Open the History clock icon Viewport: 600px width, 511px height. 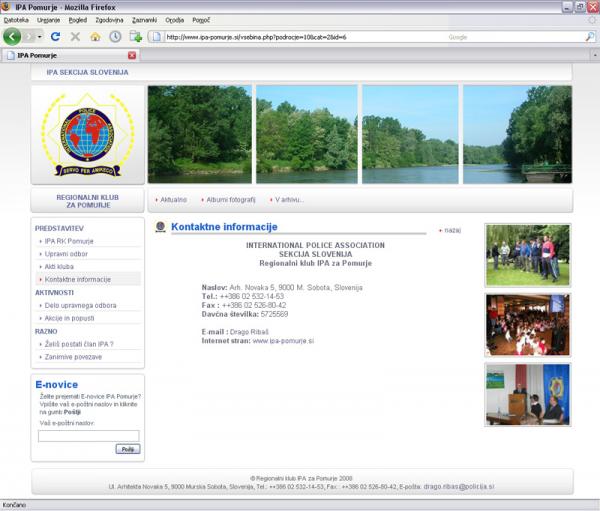point(115,36)
